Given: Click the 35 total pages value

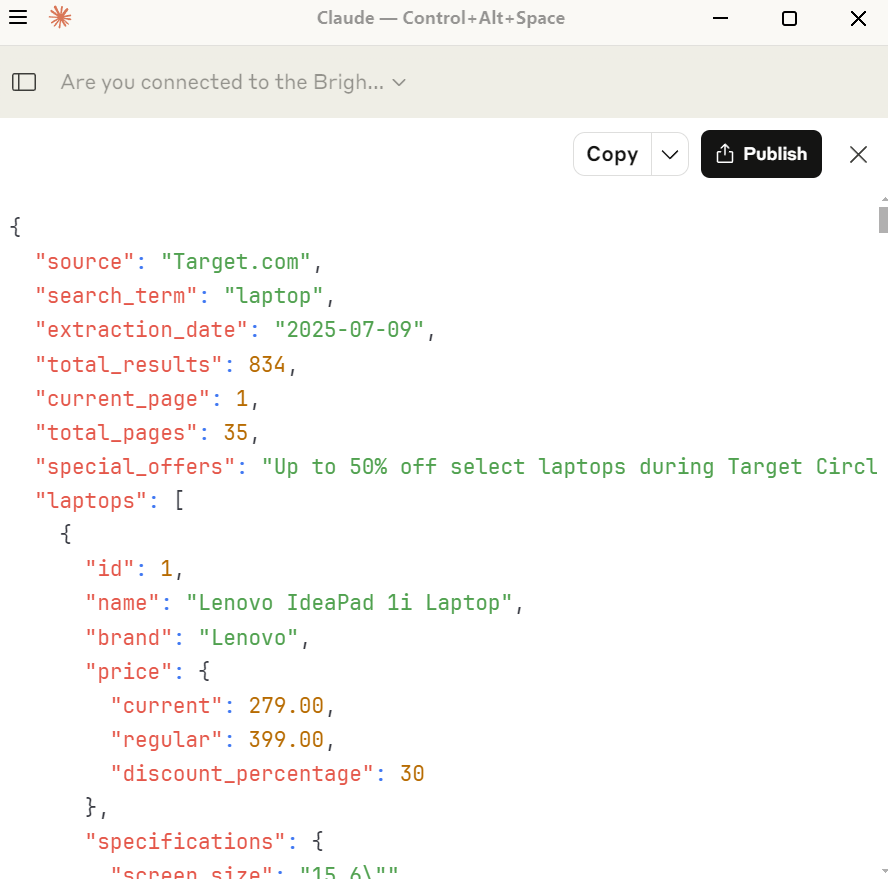Looking at the screenshot, I should pyautogui.click(x=236, y=433).
